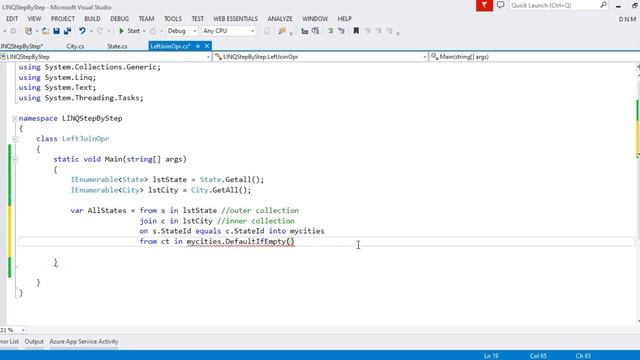
Task: Click the Navigate Forward icon in toolbar
Action: coord(13,31)
